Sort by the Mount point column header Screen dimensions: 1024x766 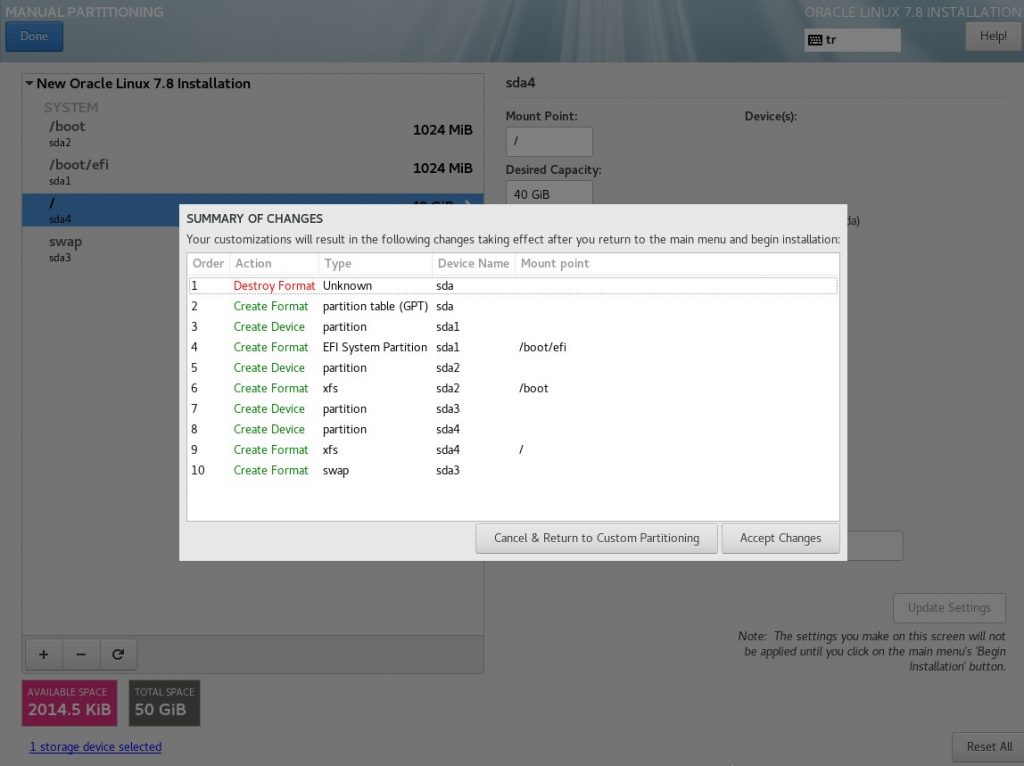pyautogui.click(x=677, y=263)
